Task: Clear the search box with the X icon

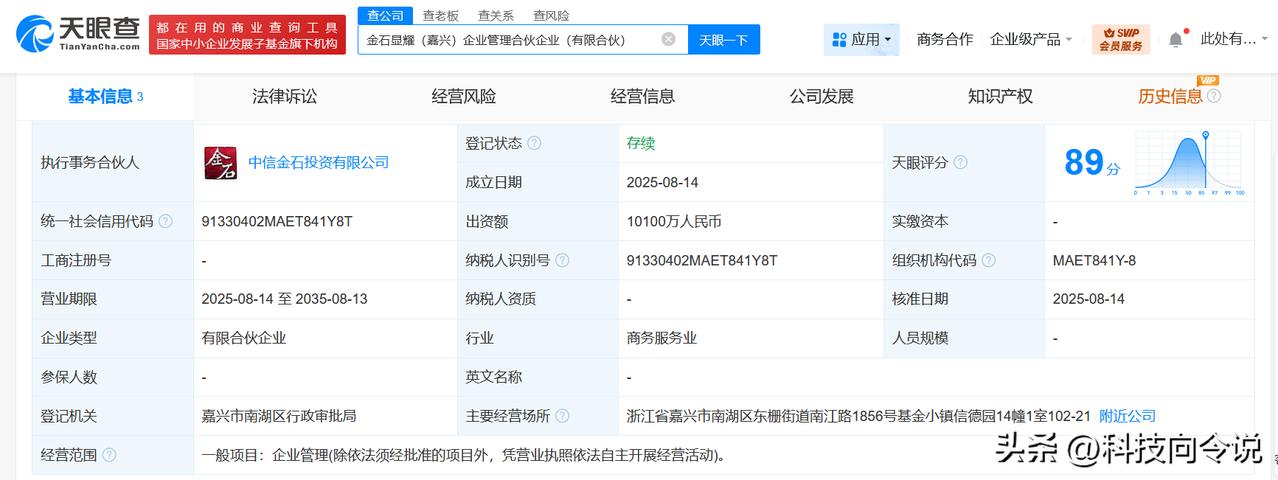Action: 668,40
